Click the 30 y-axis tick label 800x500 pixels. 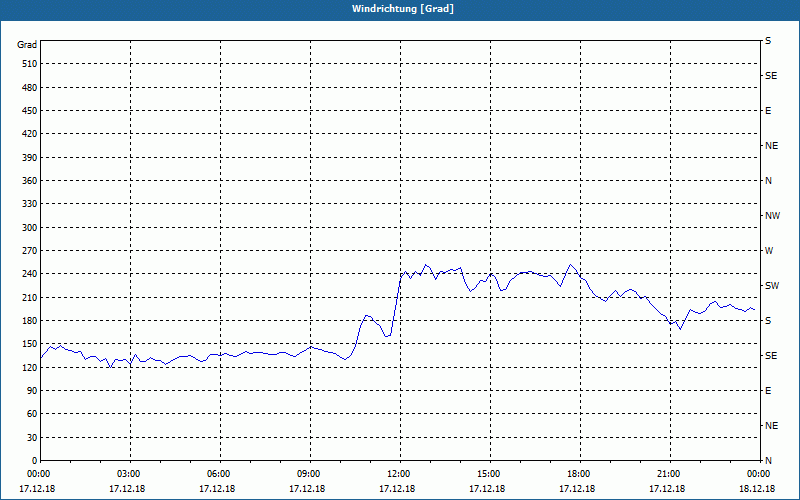point(32,438)
